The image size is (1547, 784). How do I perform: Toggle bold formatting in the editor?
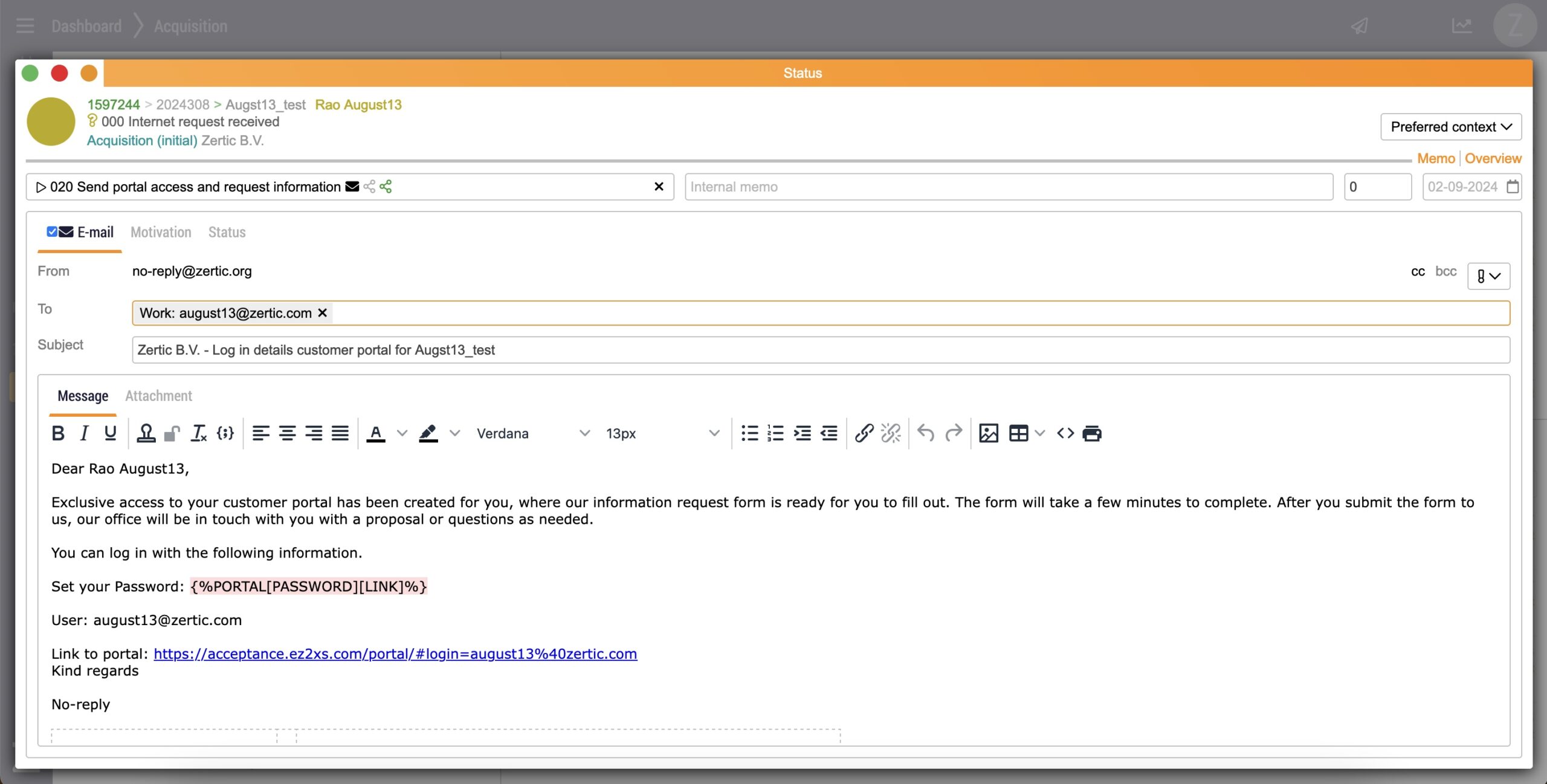(58, 433)
